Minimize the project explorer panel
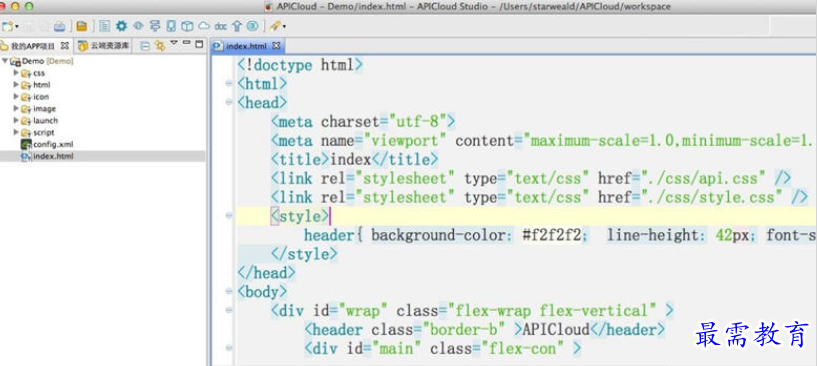 [186, 43]
